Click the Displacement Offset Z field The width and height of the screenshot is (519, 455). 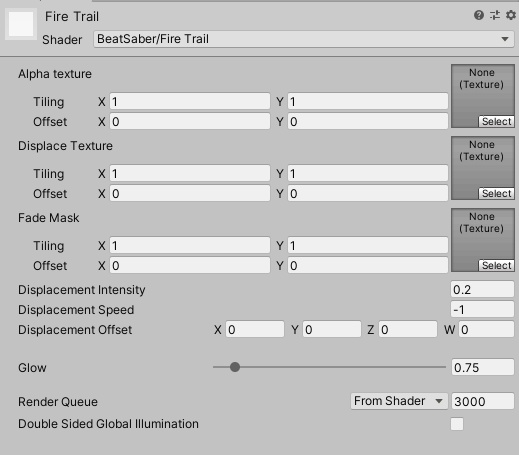point(408,329)
